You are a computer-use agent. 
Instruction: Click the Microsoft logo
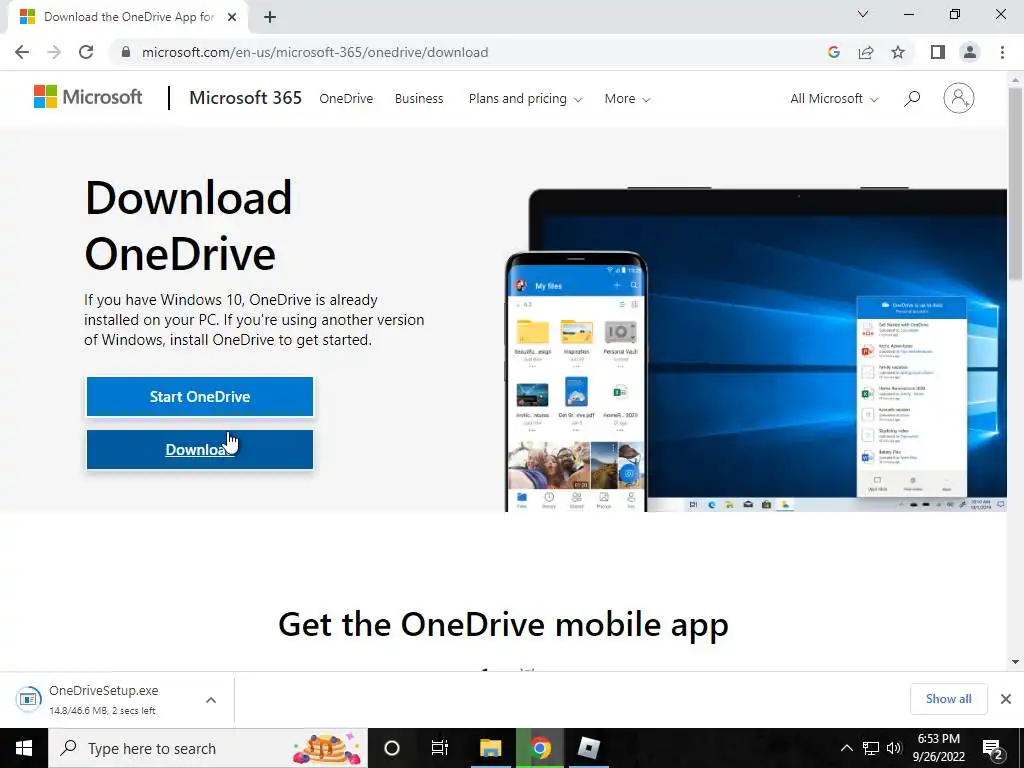coord(88,97)
